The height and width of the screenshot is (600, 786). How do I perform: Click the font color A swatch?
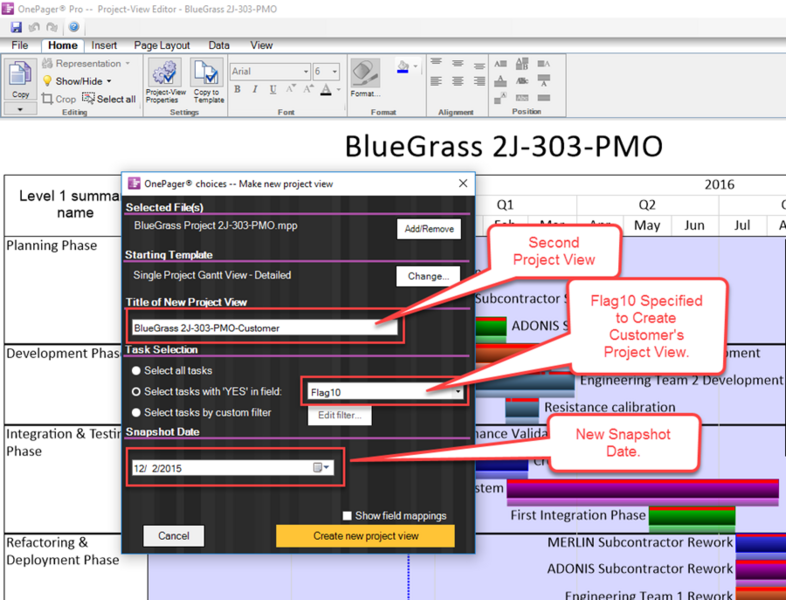coord(326,90)
